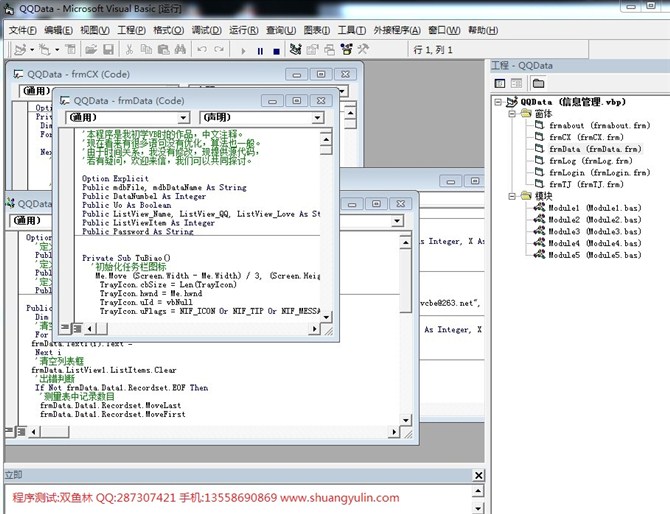
Task: Open procedure dropdown arrow in lower code window
Action: [397, 221]
